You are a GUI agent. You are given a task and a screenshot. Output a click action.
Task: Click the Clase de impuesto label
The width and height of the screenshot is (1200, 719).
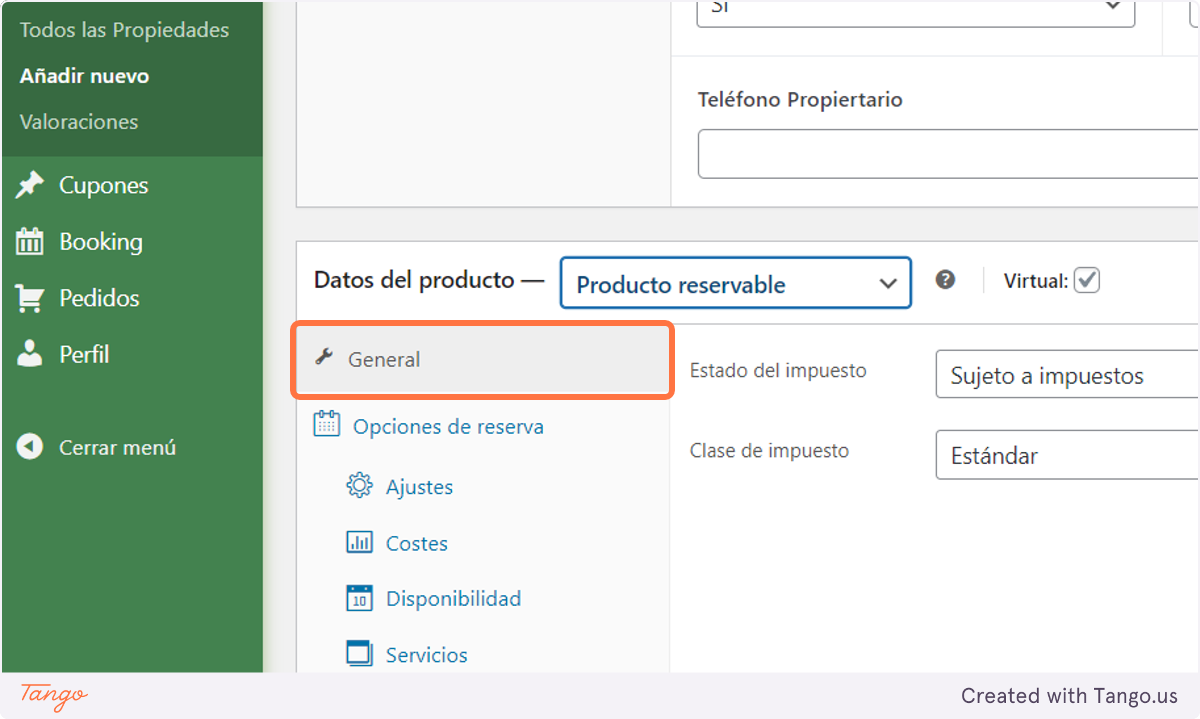[769, 450]
